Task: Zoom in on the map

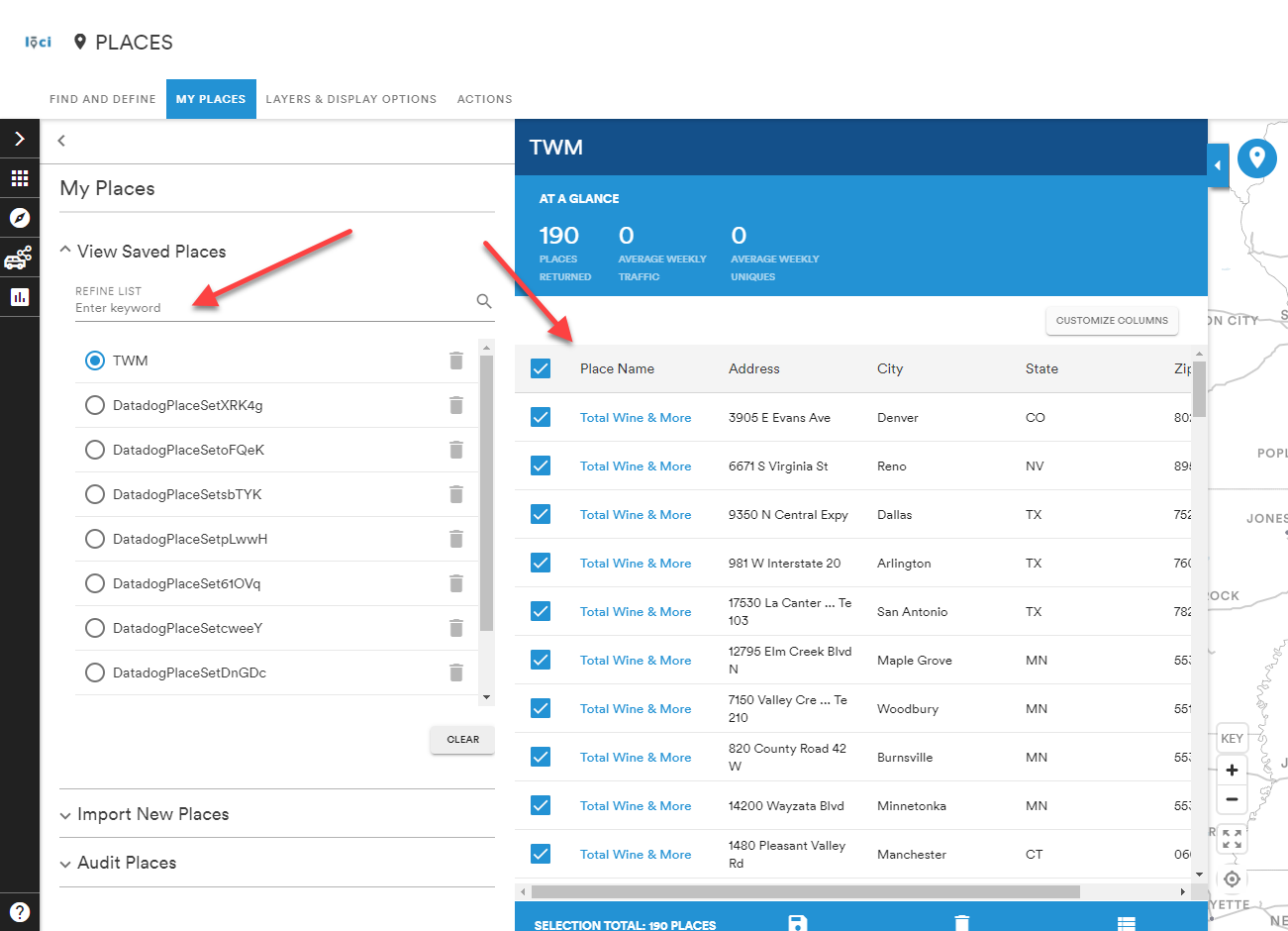Action: tap(1232, 770)
